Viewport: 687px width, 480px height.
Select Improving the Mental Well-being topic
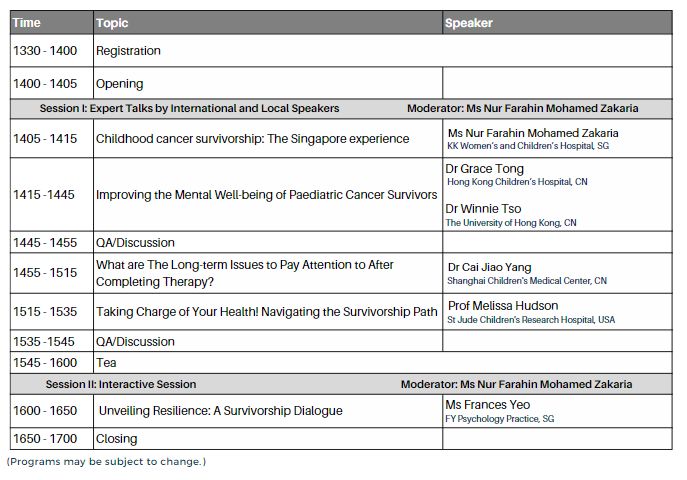coord(265,195)
